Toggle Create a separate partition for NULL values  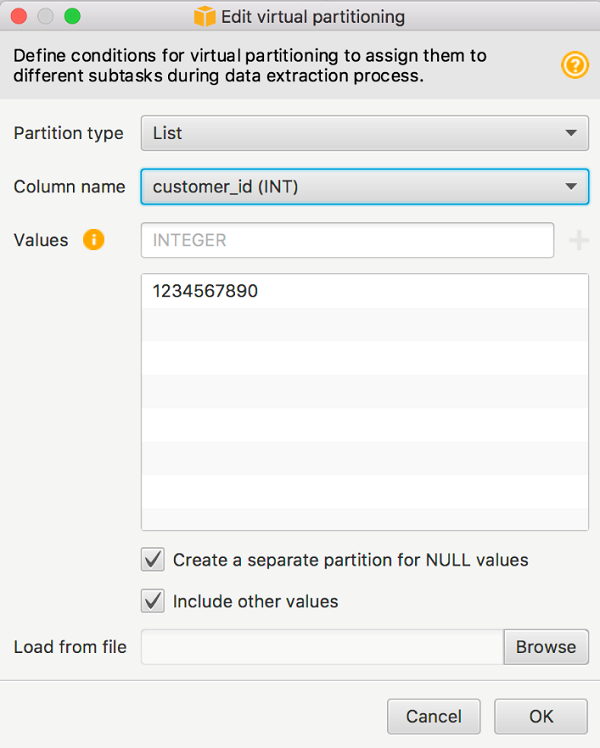(x=153, y=560)
